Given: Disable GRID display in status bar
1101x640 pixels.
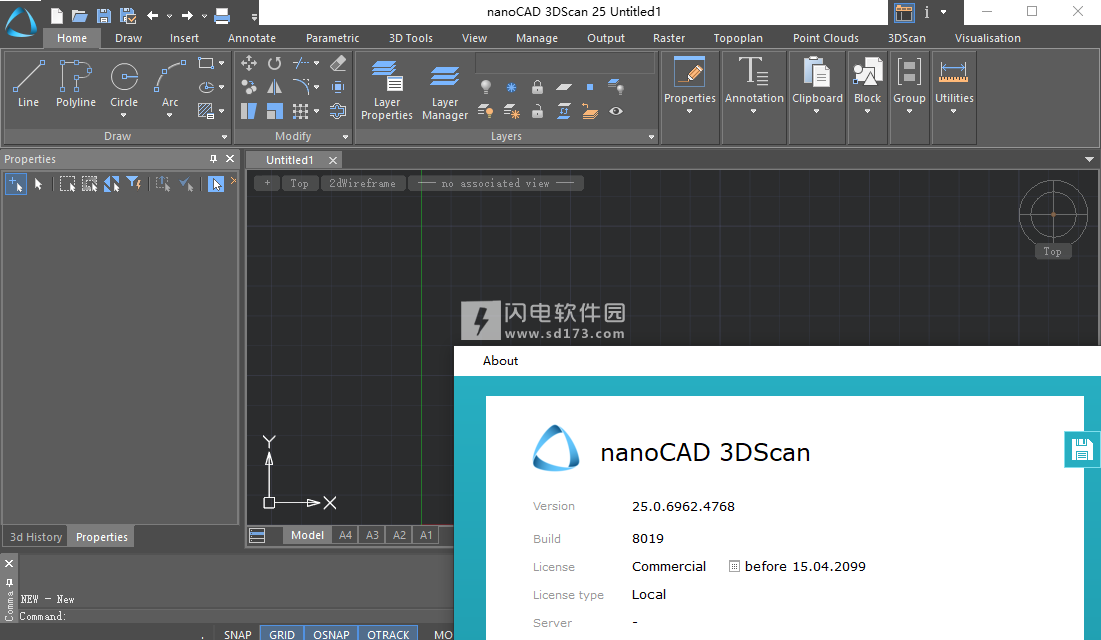Looking at the screenshot, I should [282, 634].
